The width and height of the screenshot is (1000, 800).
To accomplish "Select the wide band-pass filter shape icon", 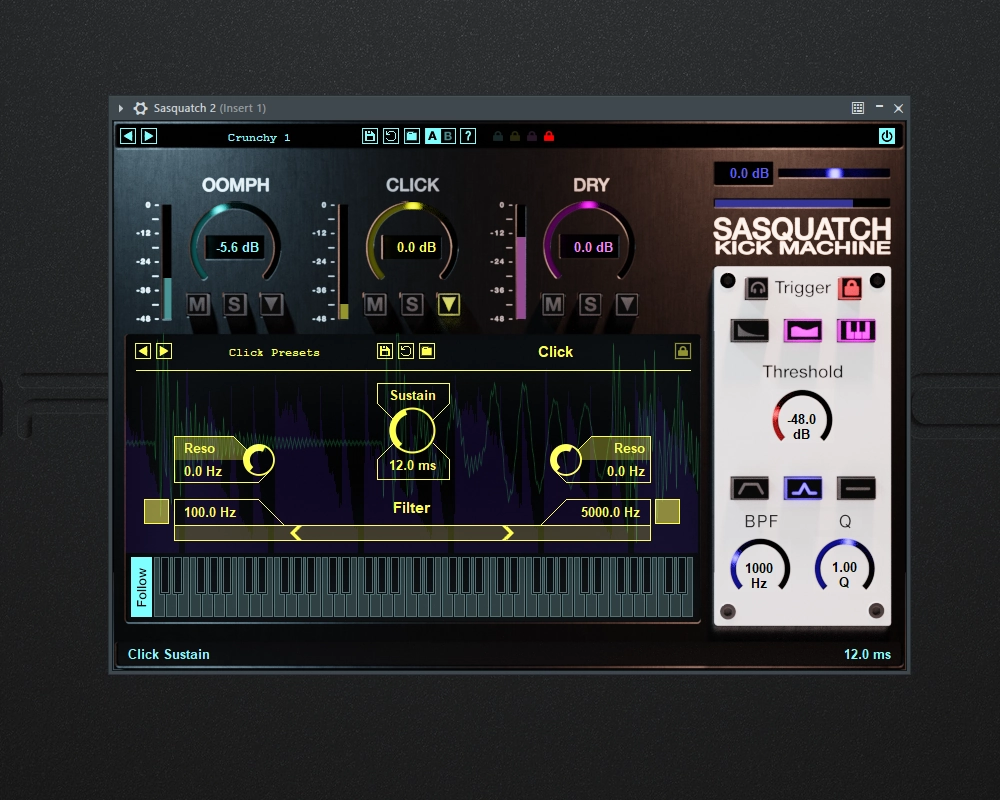I will tap(749, 489).
